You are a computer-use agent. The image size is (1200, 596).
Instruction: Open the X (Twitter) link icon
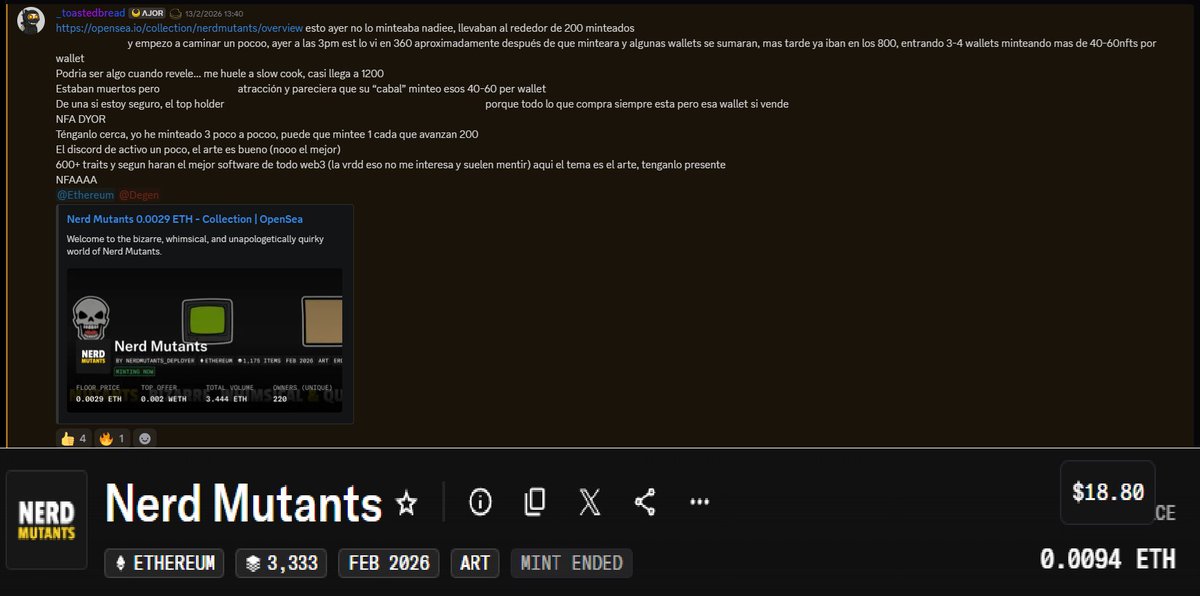(590, 502)
